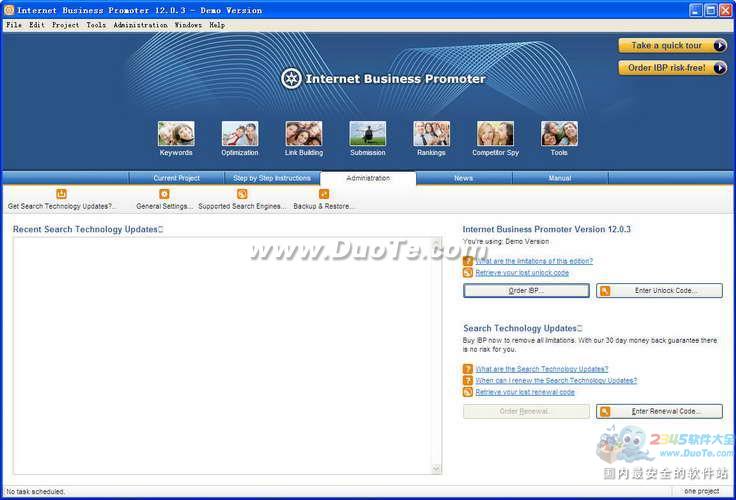The width and height of the screenshot is (736, 500).
Task: Open the Competitor Spy module icon
Action: point(495,134)
